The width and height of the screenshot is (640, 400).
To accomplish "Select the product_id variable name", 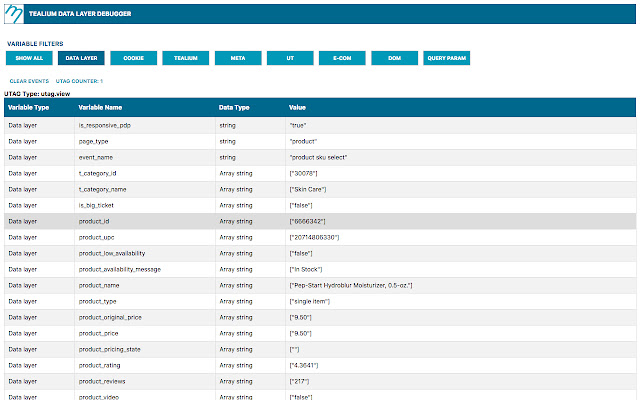I will [94, 221].
